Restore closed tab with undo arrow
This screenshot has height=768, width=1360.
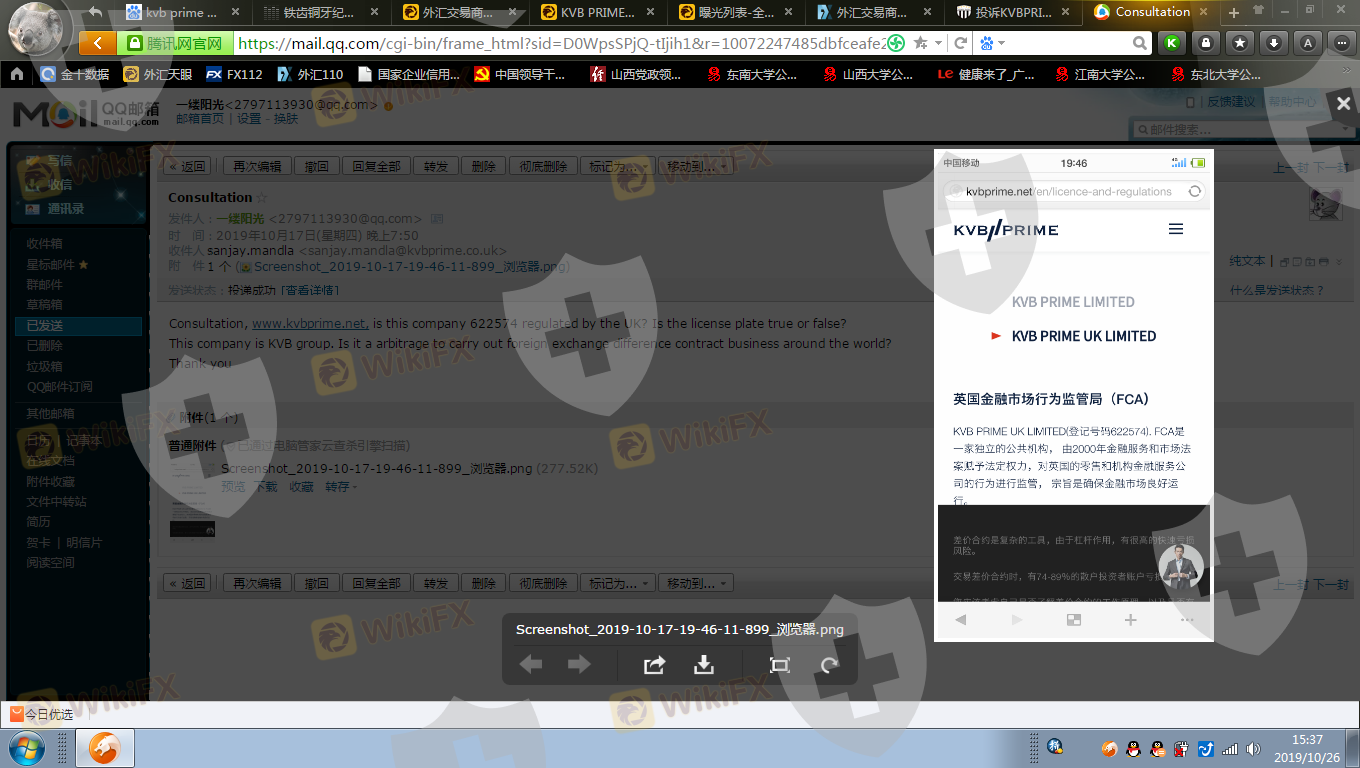pyautogui.click(x=95, y=12)
